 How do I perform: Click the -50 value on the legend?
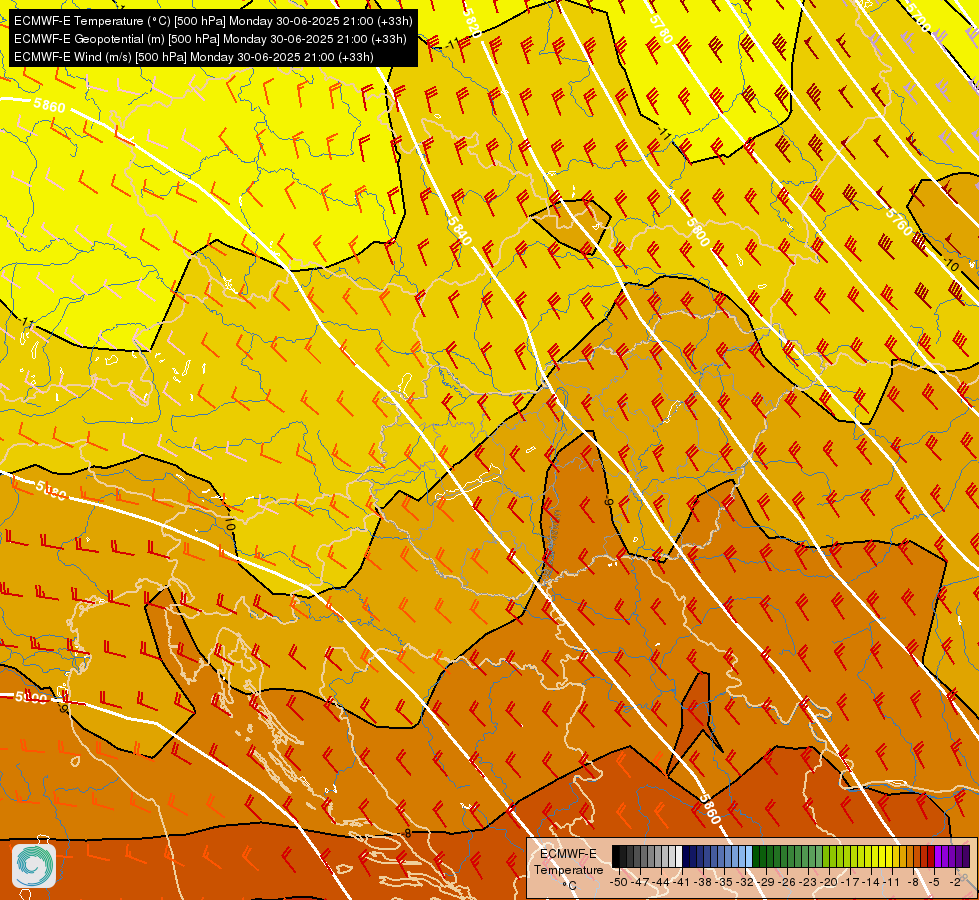(x=618, y=882)
